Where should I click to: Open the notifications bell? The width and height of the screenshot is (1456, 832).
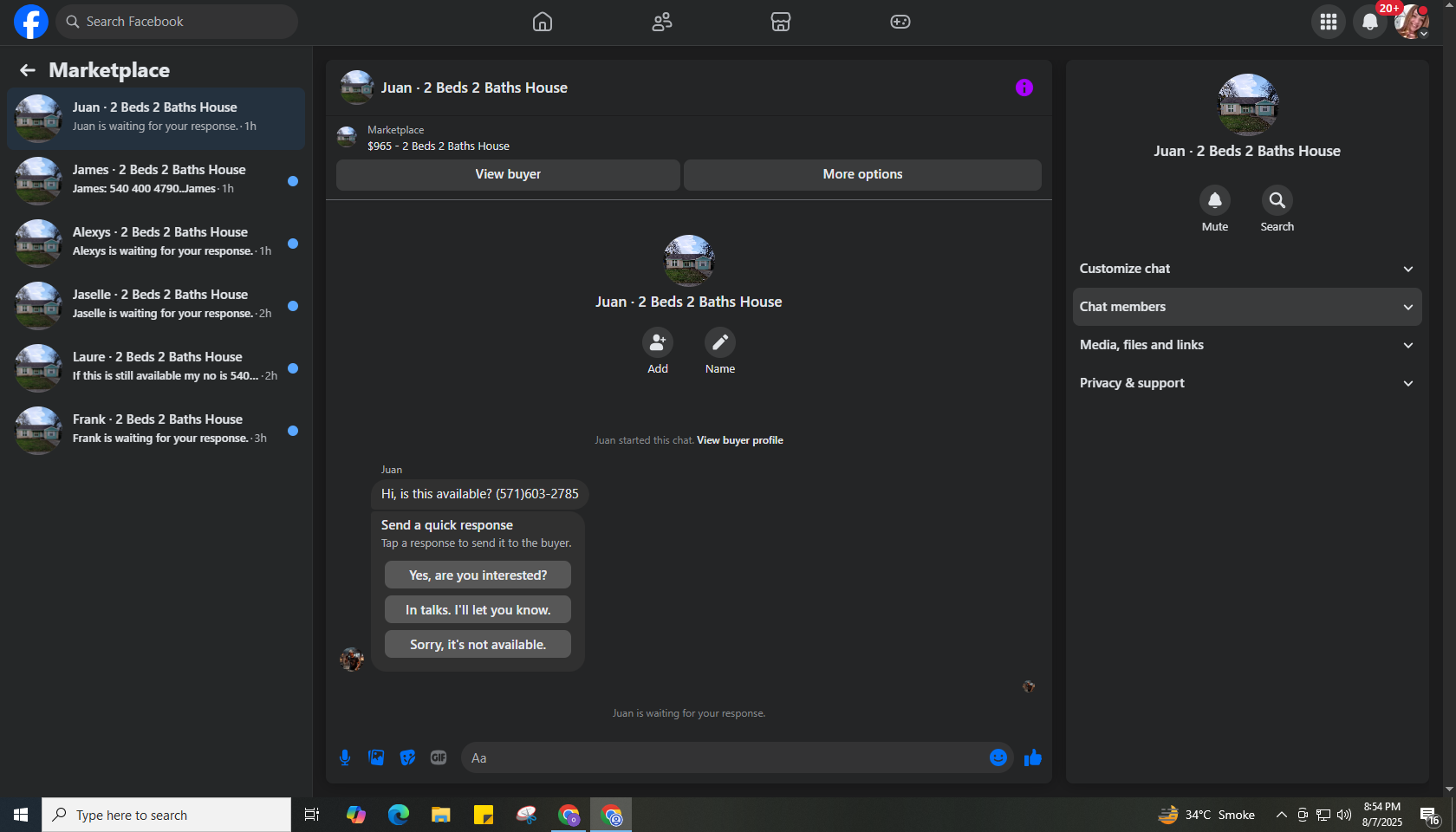coord(1370,22)
